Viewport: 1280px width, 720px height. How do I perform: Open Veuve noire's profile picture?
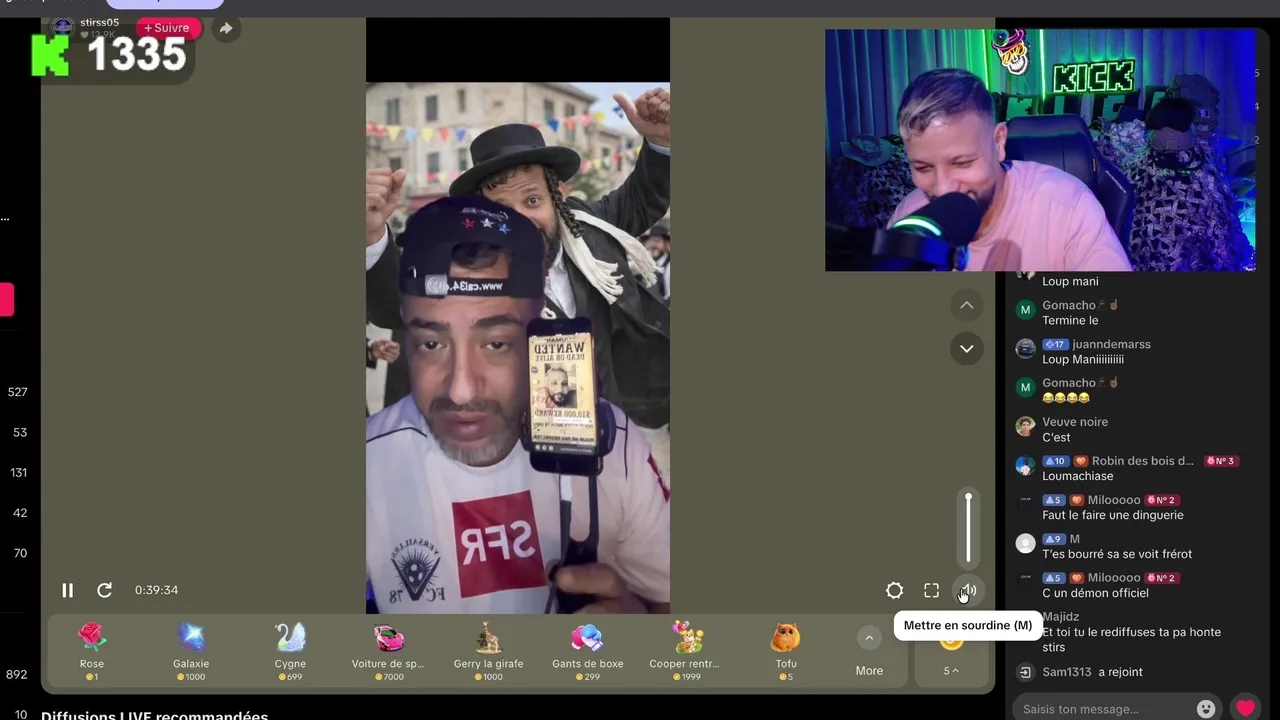1025,427
